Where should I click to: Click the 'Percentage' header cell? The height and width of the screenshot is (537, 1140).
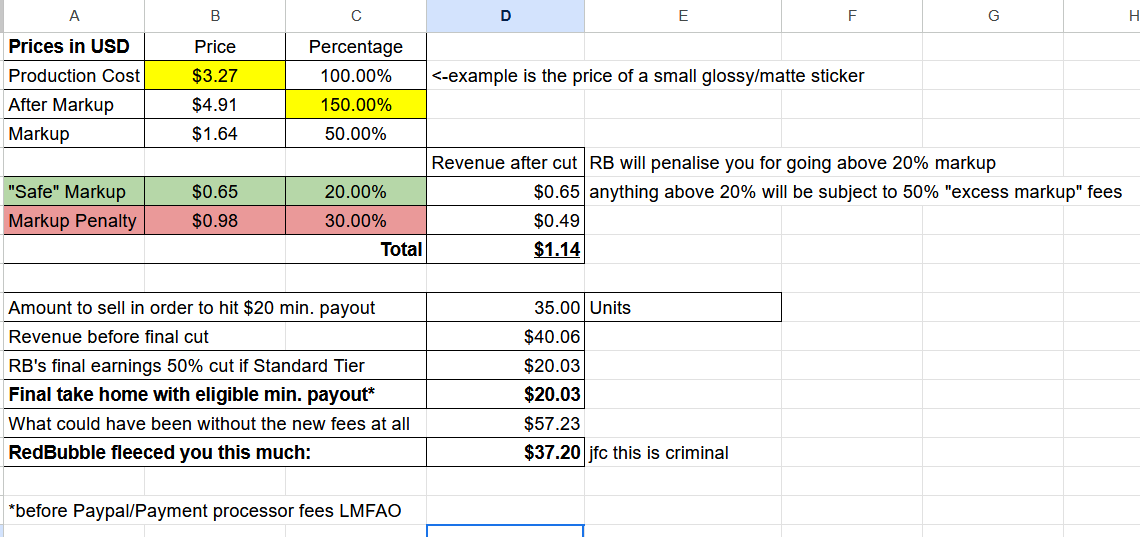(x=356, y=47)
